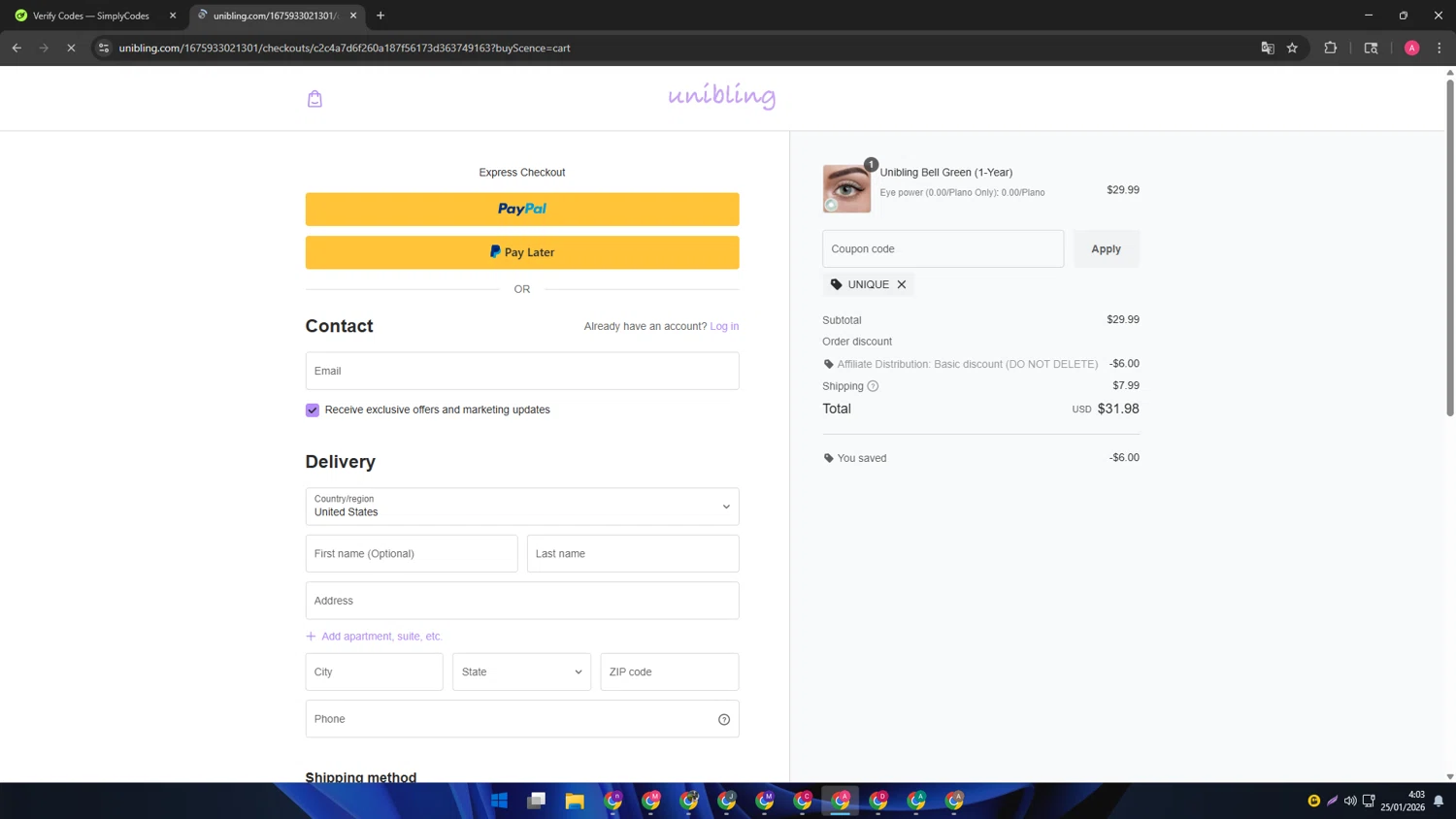Screen dimensions: 1456x819
Task: Click the unibling logo
Action: point(721,95)
